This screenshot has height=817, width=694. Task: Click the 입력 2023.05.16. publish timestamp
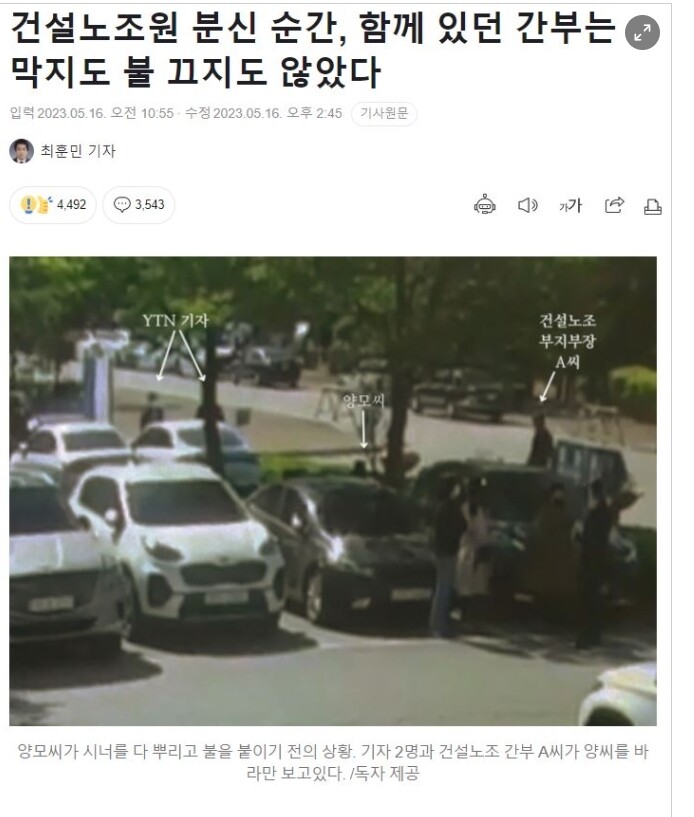(92, 114)
